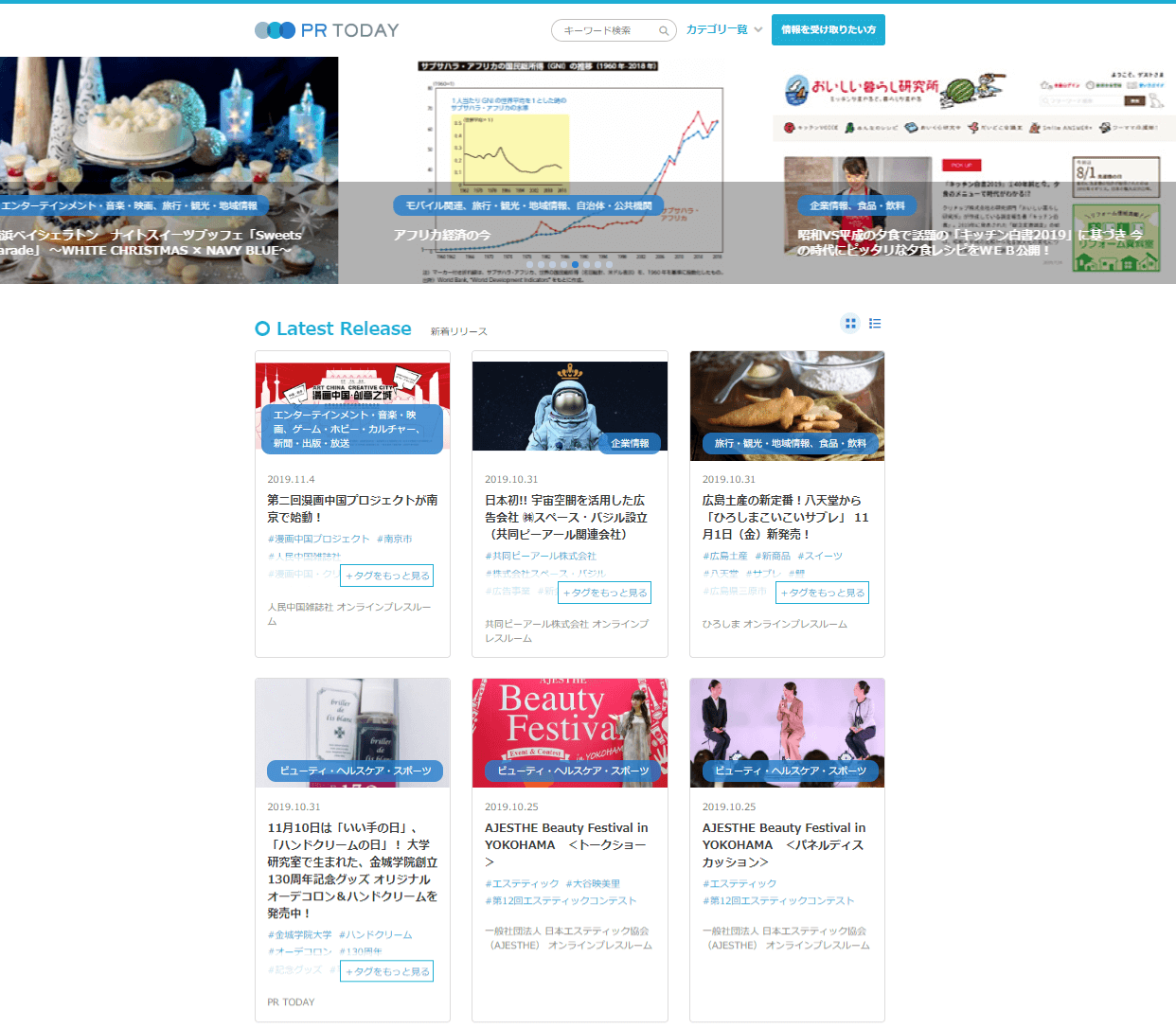Click 企業情報、食品・飲料 badge on carousel
The height and width of the screenshot is (1028, 1176).
click(857, 205)
